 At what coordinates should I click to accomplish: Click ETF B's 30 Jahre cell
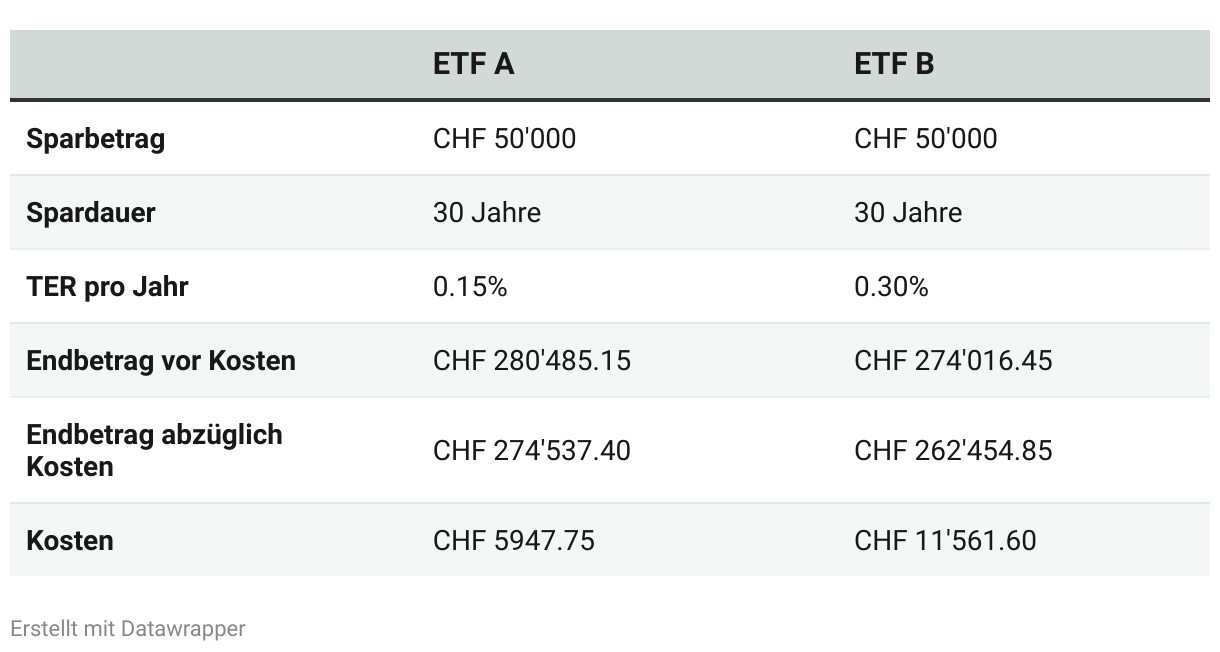[908, 213]
